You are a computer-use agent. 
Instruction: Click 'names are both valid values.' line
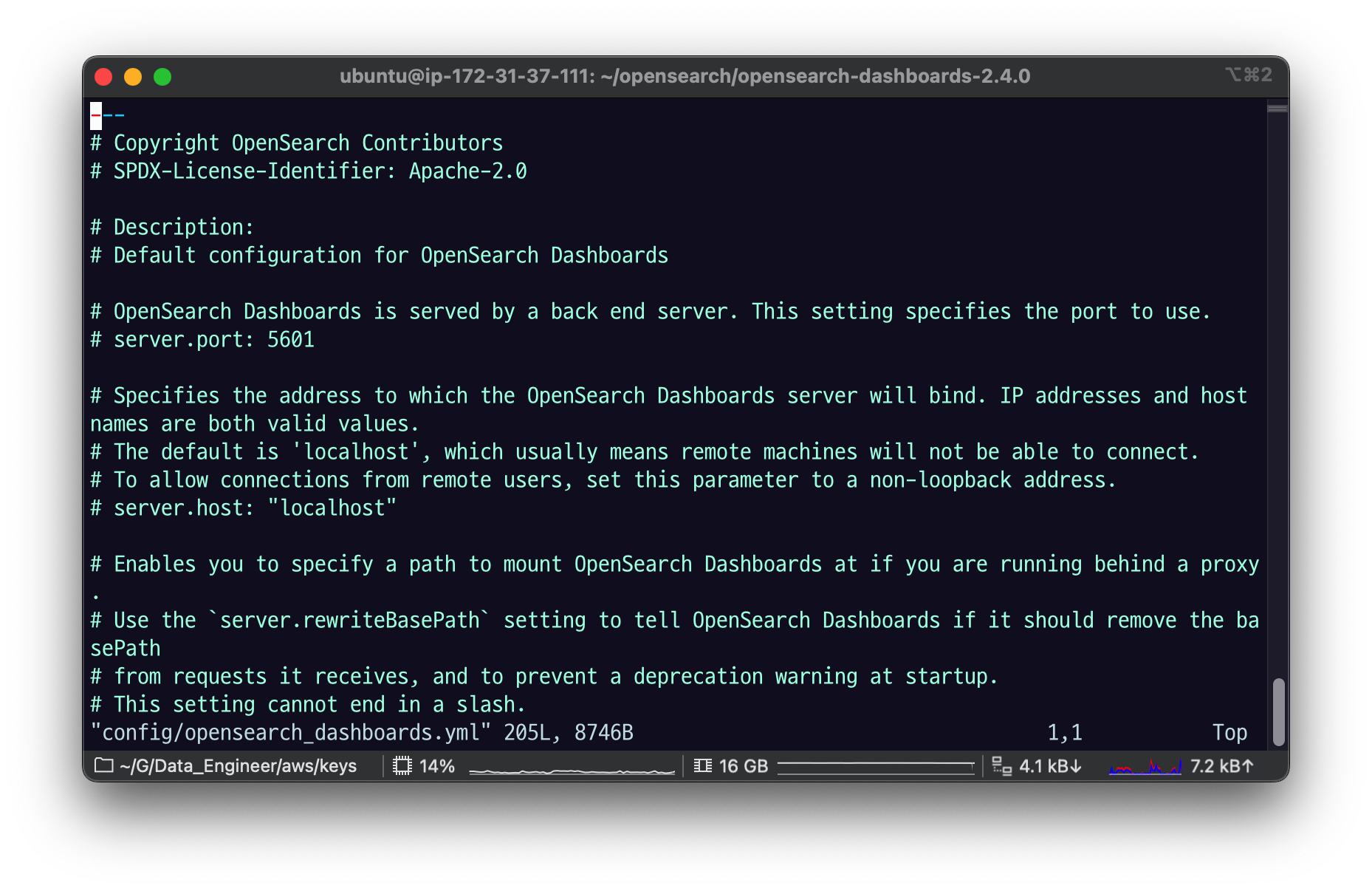255,423
